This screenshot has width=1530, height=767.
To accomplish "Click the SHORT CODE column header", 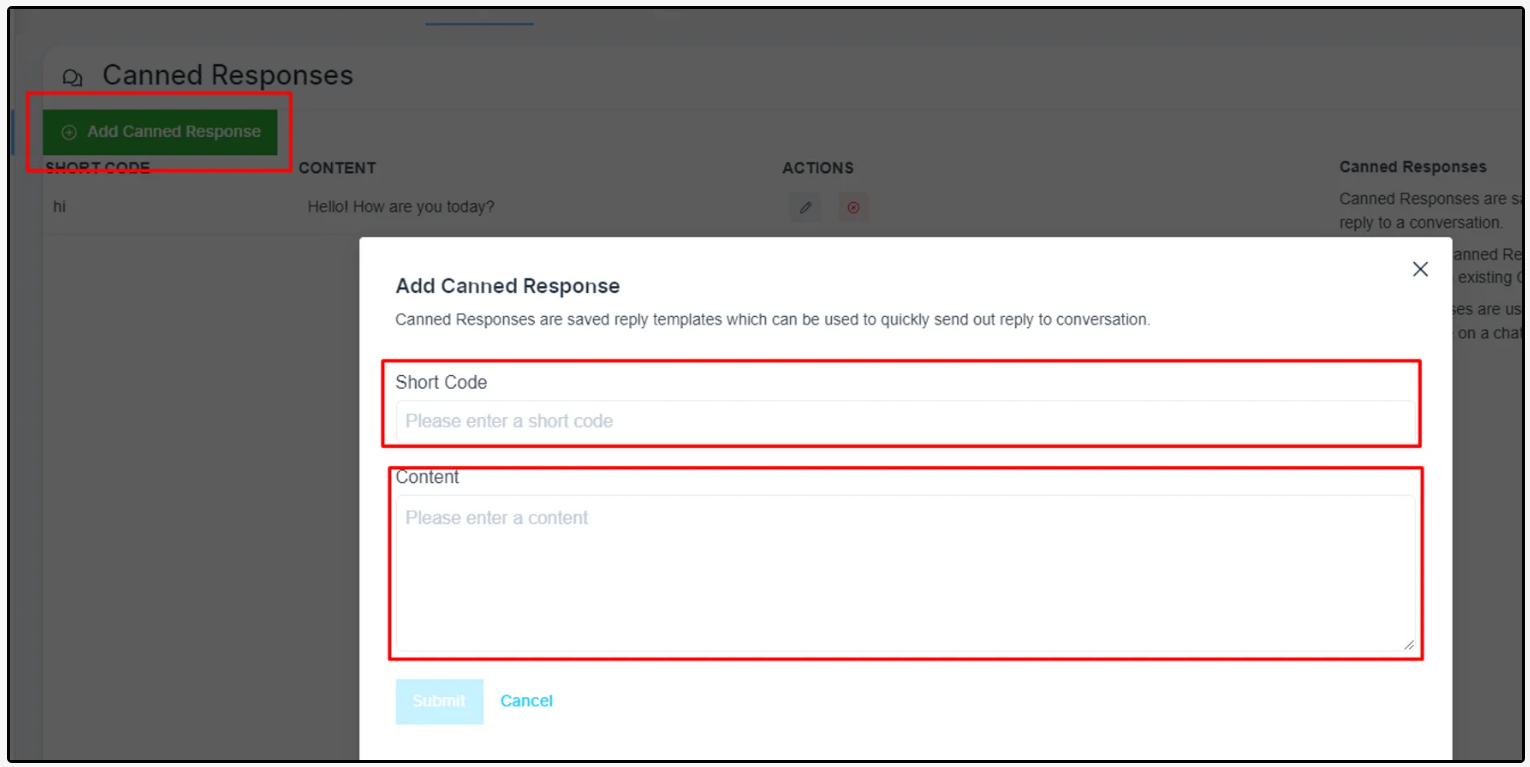I will point(98,168).
